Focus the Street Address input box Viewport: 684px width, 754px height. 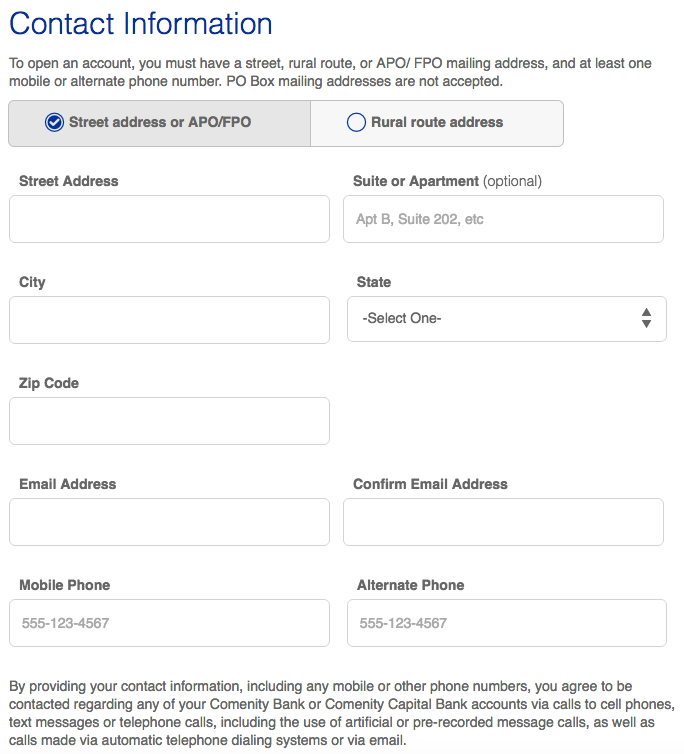point(169,219)
